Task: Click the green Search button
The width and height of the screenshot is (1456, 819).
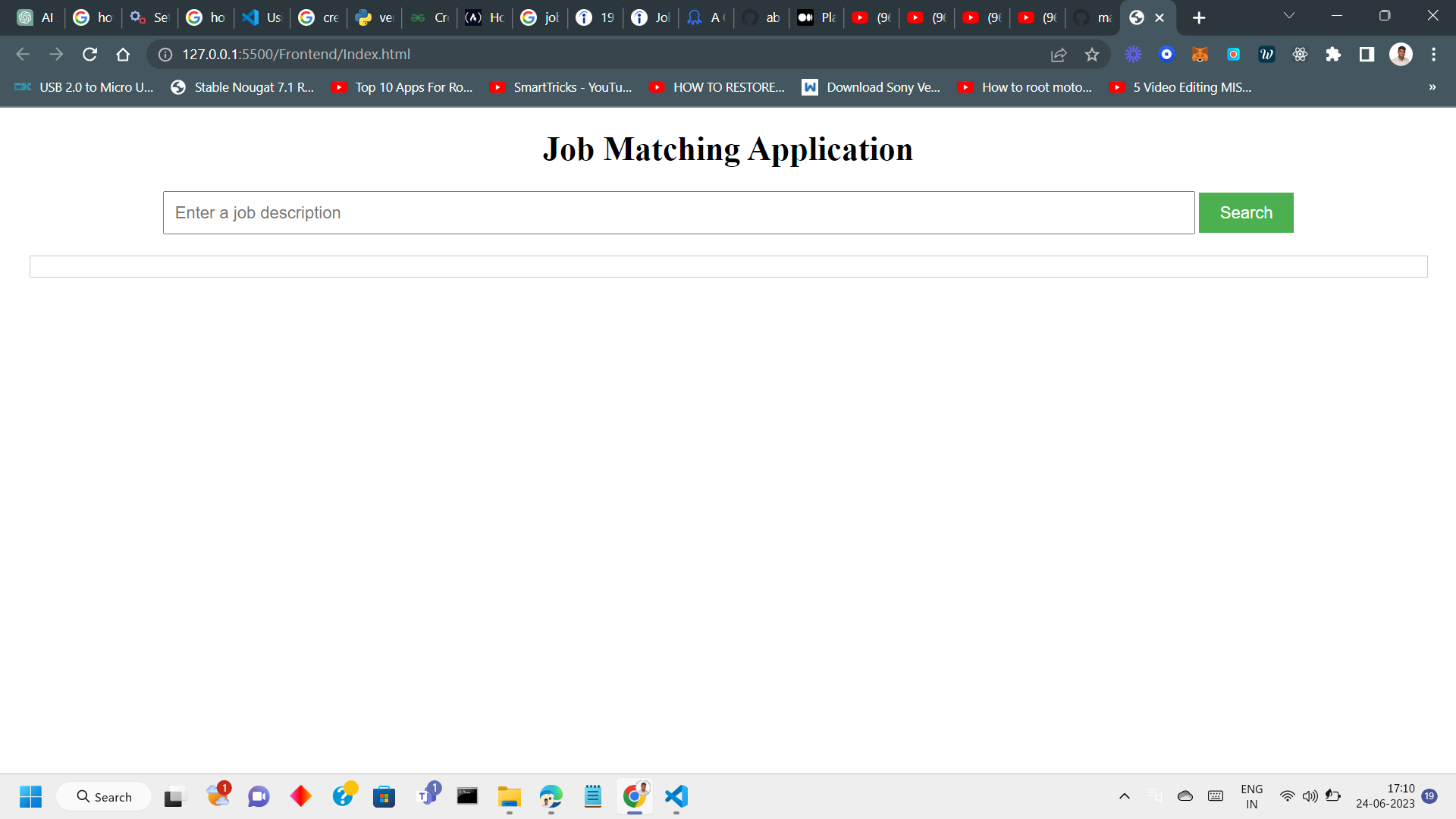Action: (1246, 212)
